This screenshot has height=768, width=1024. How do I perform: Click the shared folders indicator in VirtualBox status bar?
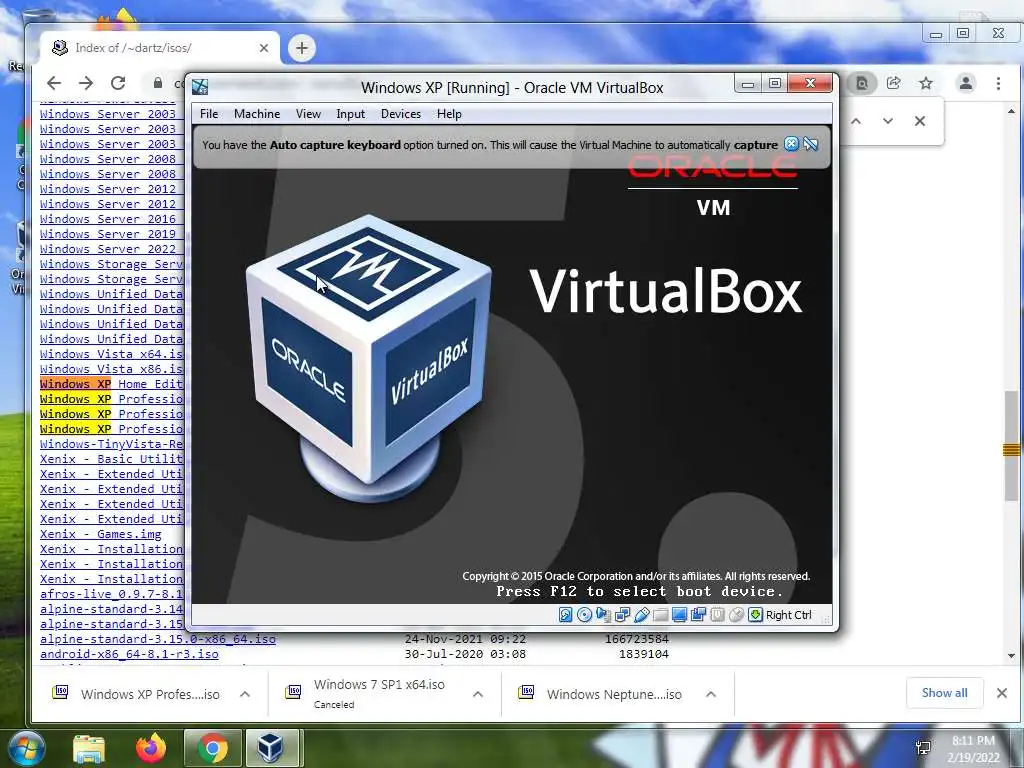(x=660, y=615)
